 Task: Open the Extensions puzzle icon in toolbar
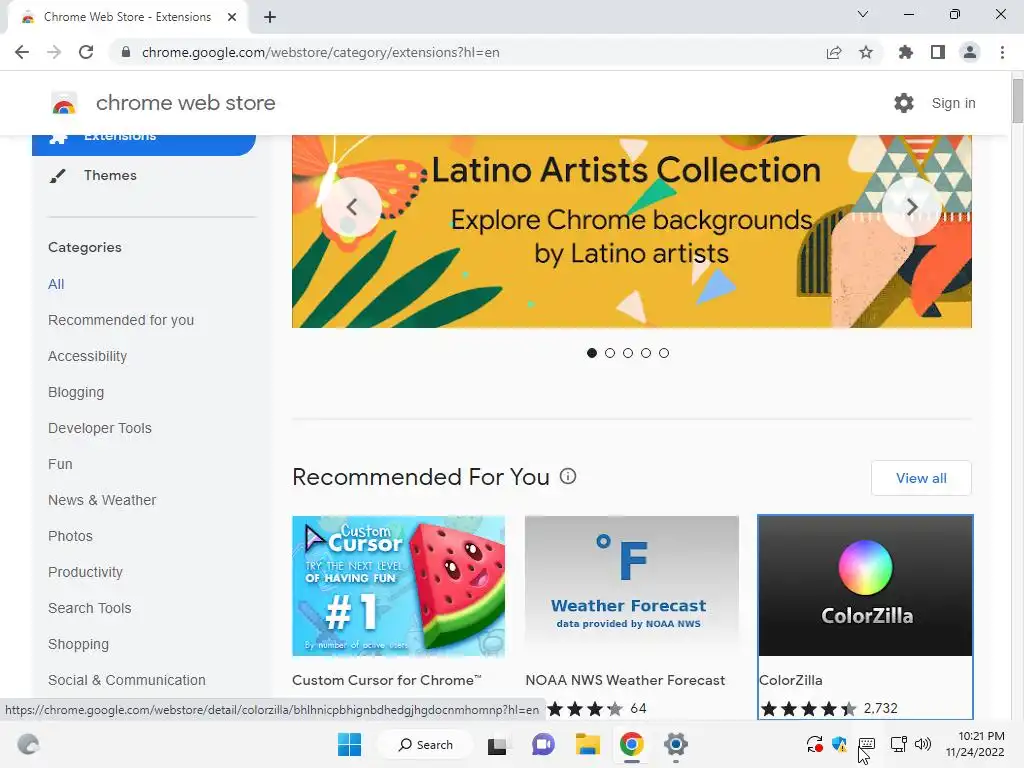tap(906, 52)
